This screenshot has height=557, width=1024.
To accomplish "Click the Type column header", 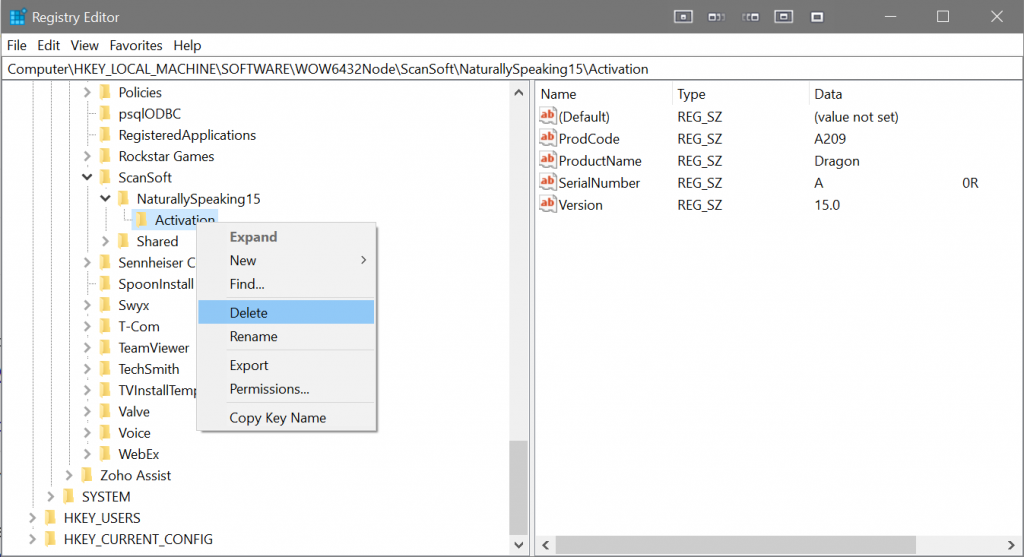I will click(741, 94).
